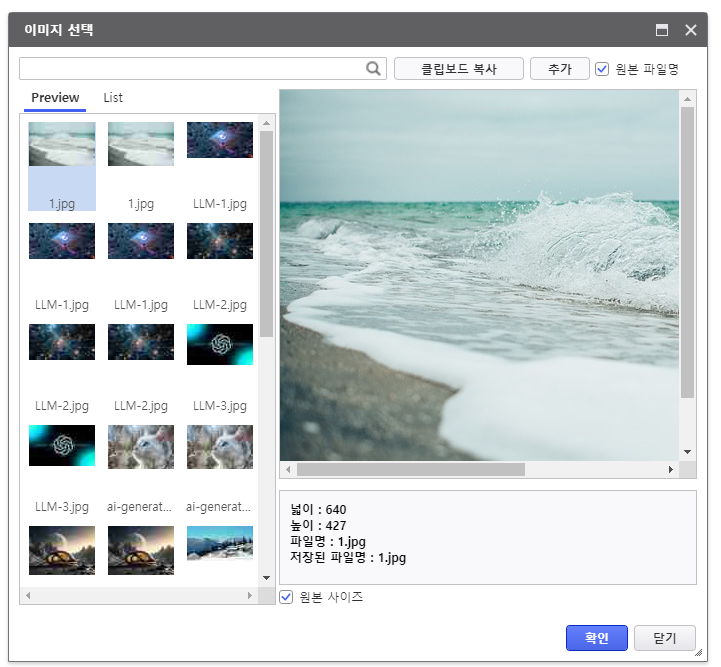This screenshot has height=667, width=721.
Task: Click thumbnail list scroll-left arrow
Action: tap(28, 595)
